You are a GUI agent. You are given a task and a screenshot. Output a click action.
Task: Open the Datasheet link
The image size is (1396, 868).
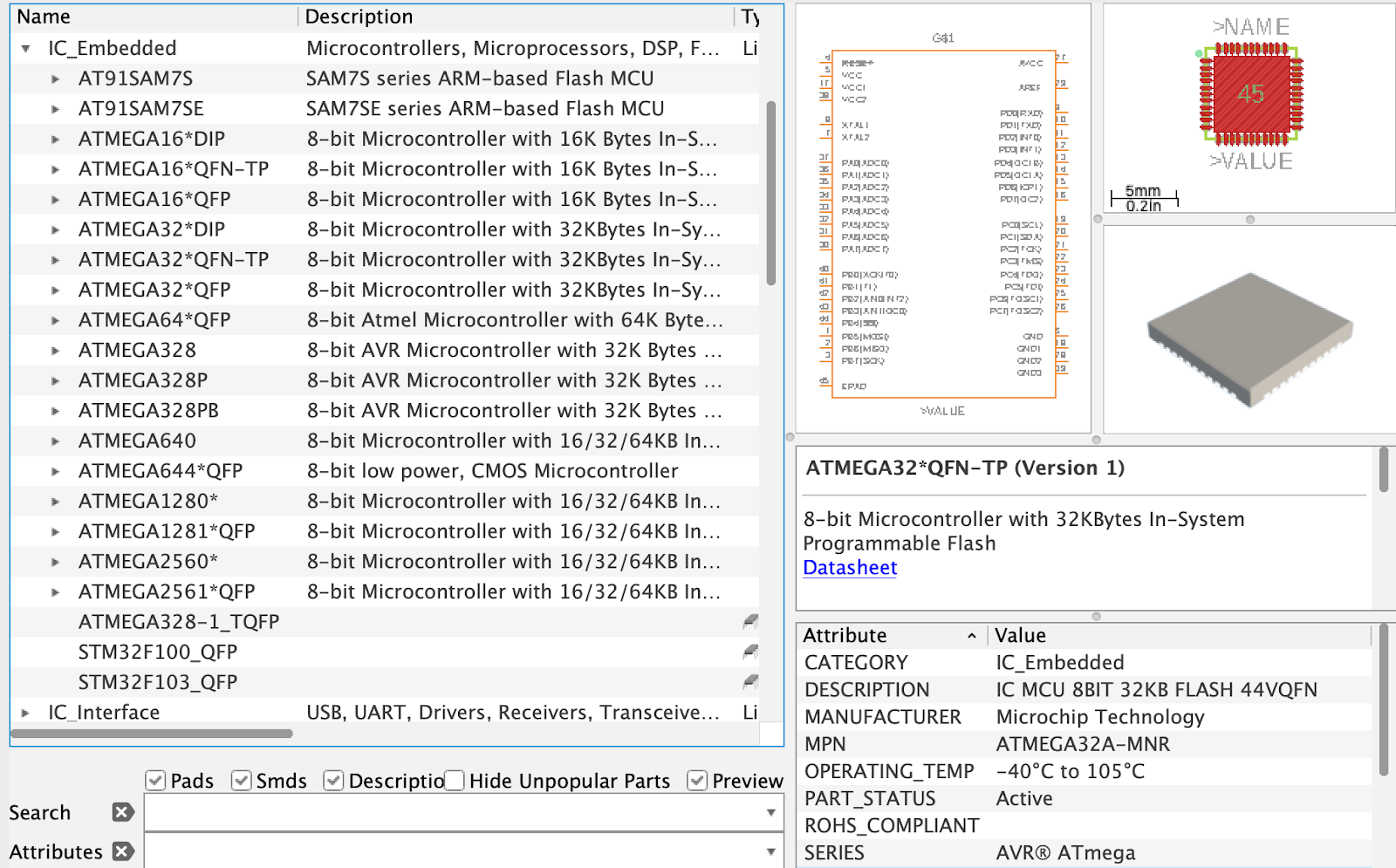tap(850, 568)
